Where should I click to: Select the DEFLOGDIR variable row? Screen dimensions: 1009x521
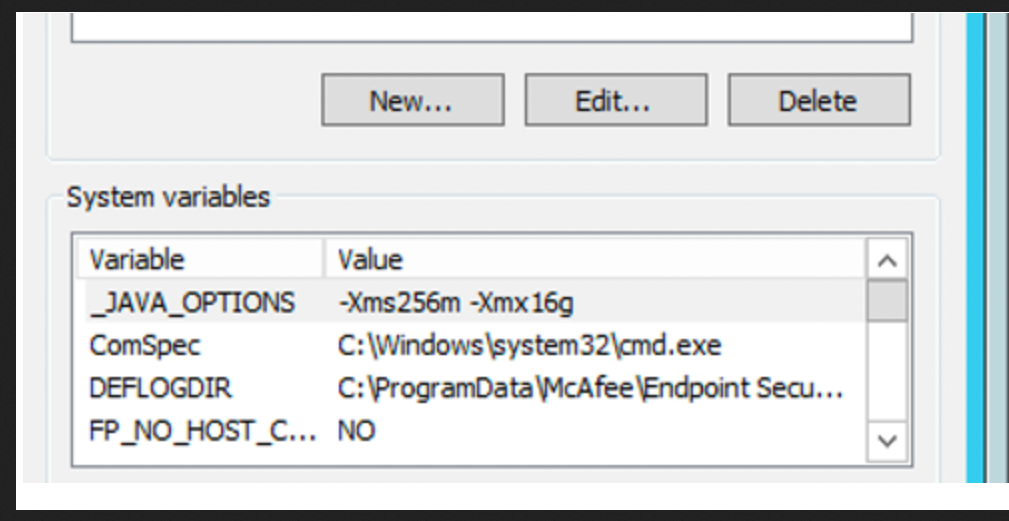472,388
